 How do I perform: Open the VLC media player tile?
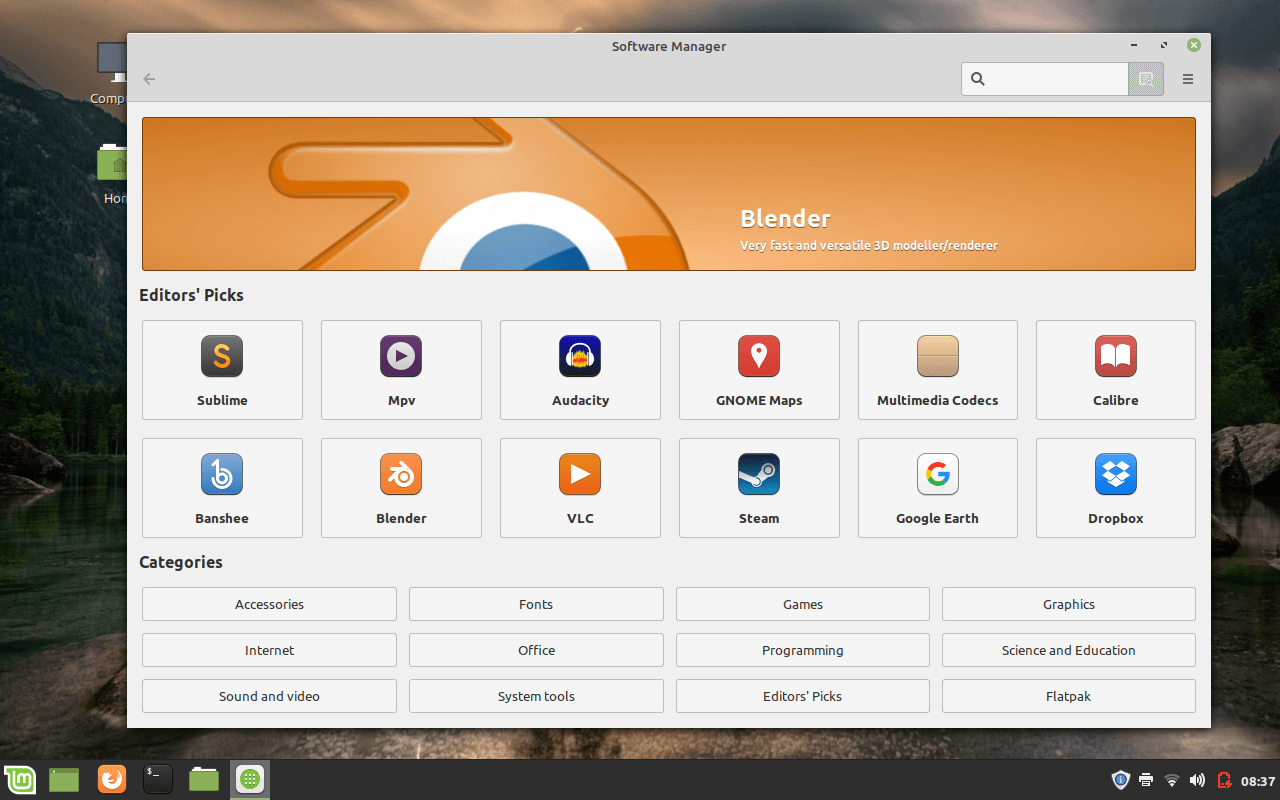[580, 488]
